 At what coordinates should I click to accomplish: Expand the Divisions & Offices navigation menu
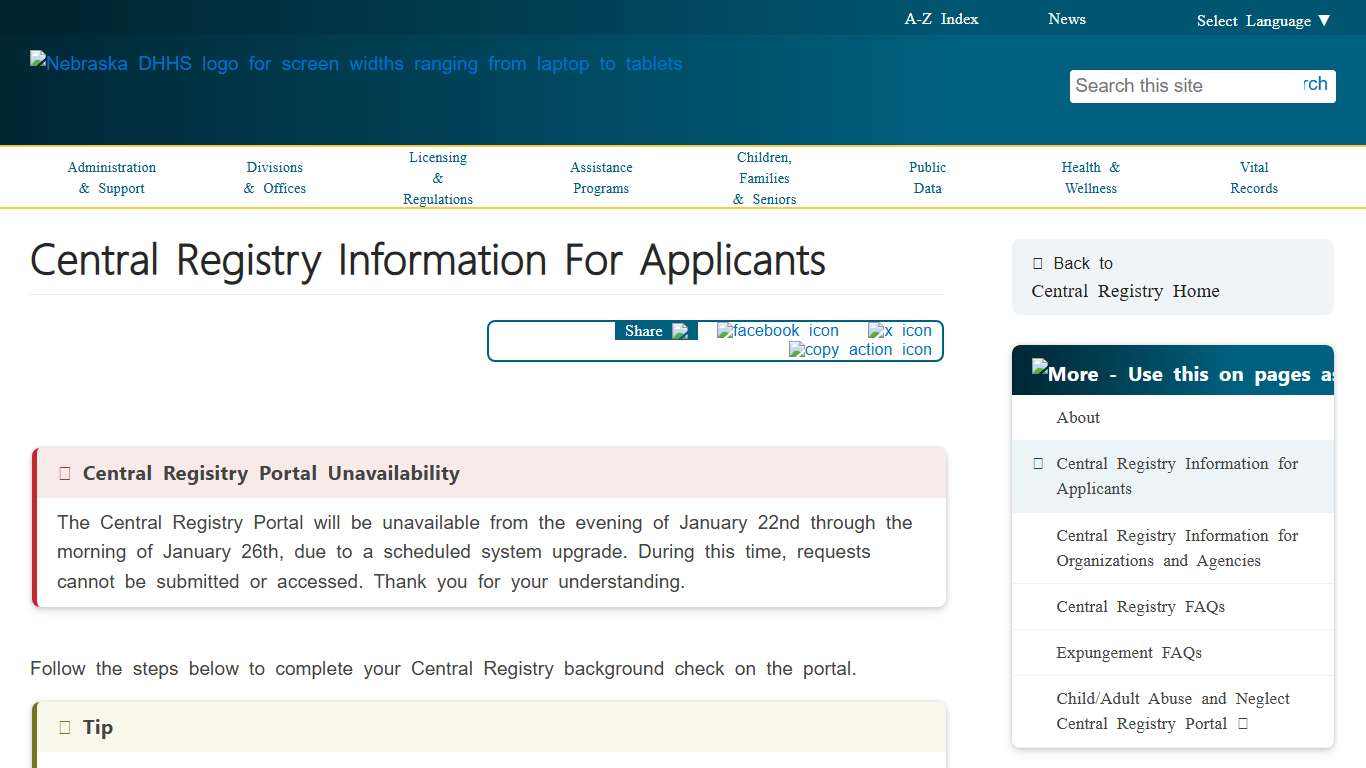pyautogui.click(x=274, y=177)
